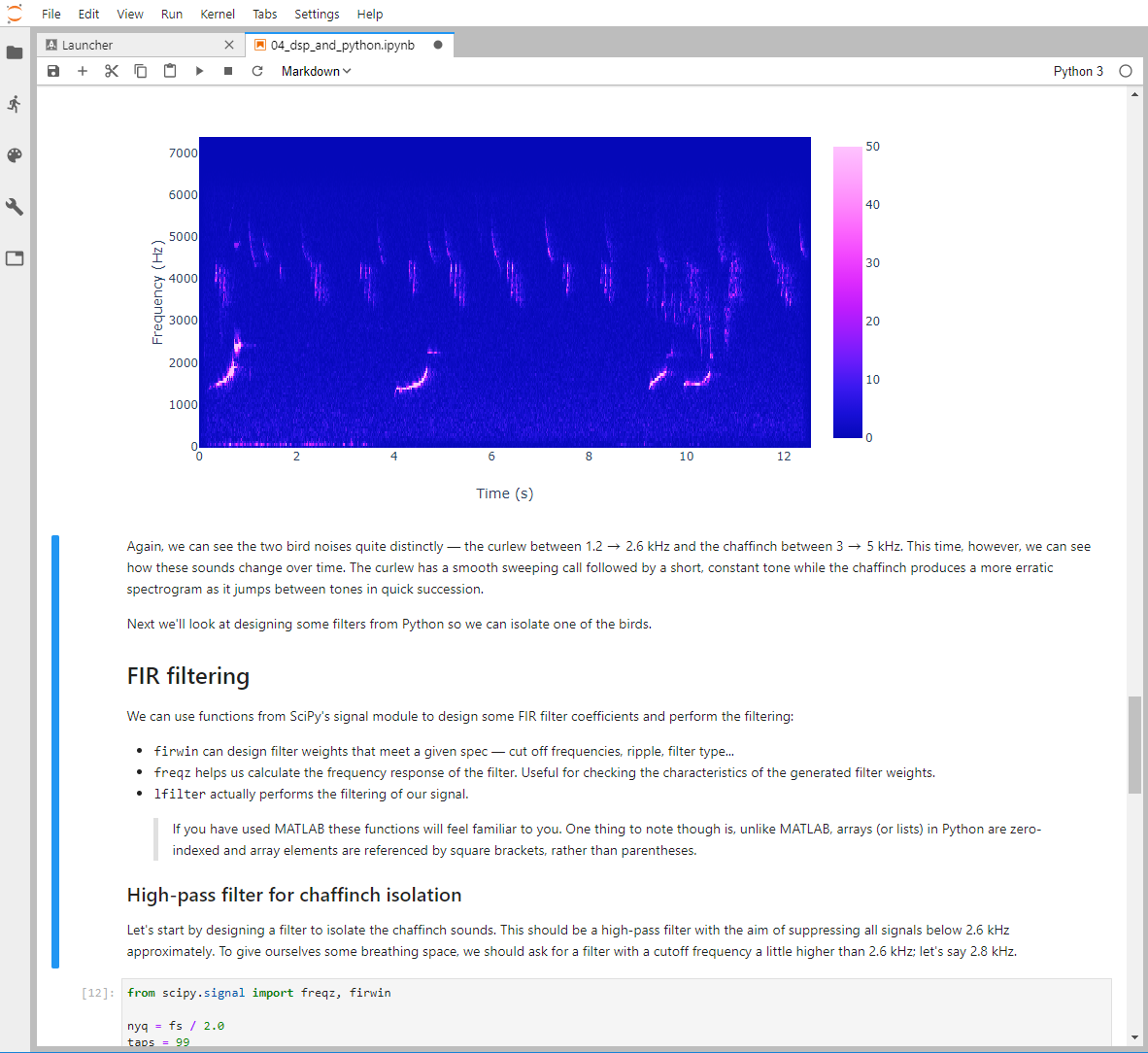This screenshot has width=1148, height=1053.
Task: Open the Notebook Tools wrench icon
Action: [x=15, y=207]
